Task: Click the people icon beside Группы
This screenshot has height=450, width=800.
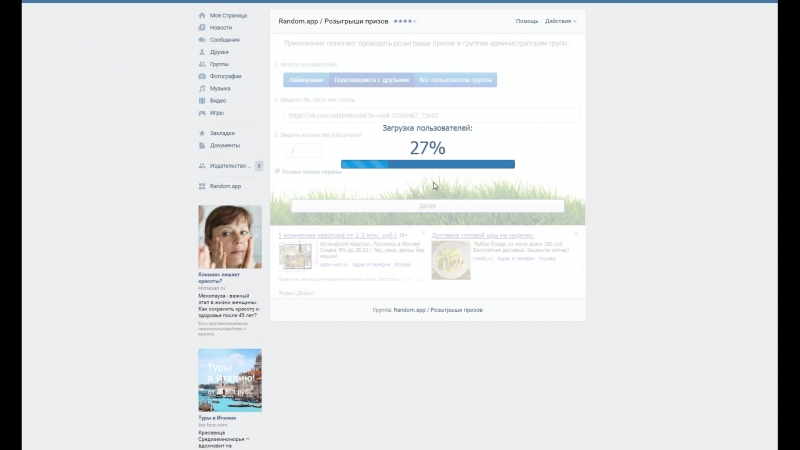Action: (202, 64)
